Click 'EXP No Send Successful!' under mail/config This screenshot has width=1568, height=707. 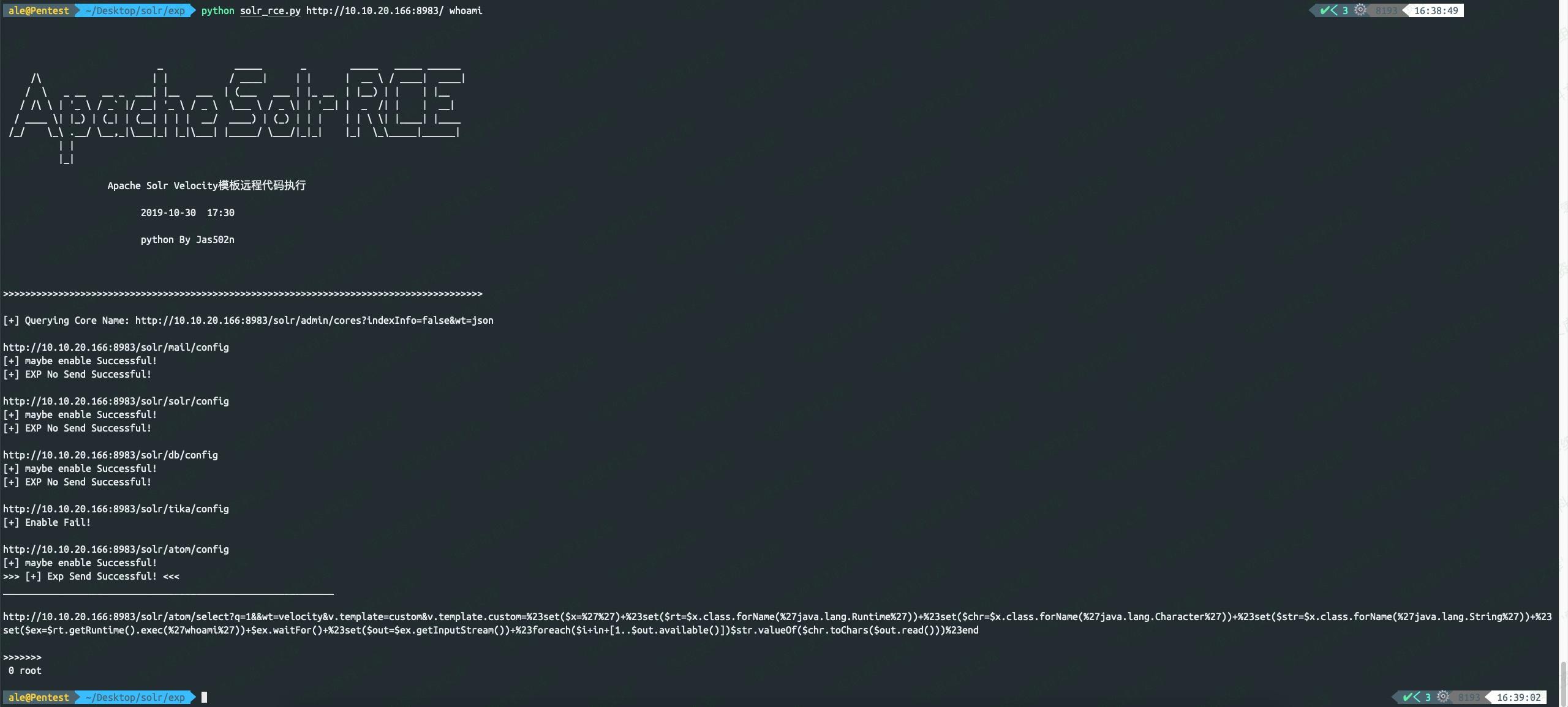pos(88,374)
